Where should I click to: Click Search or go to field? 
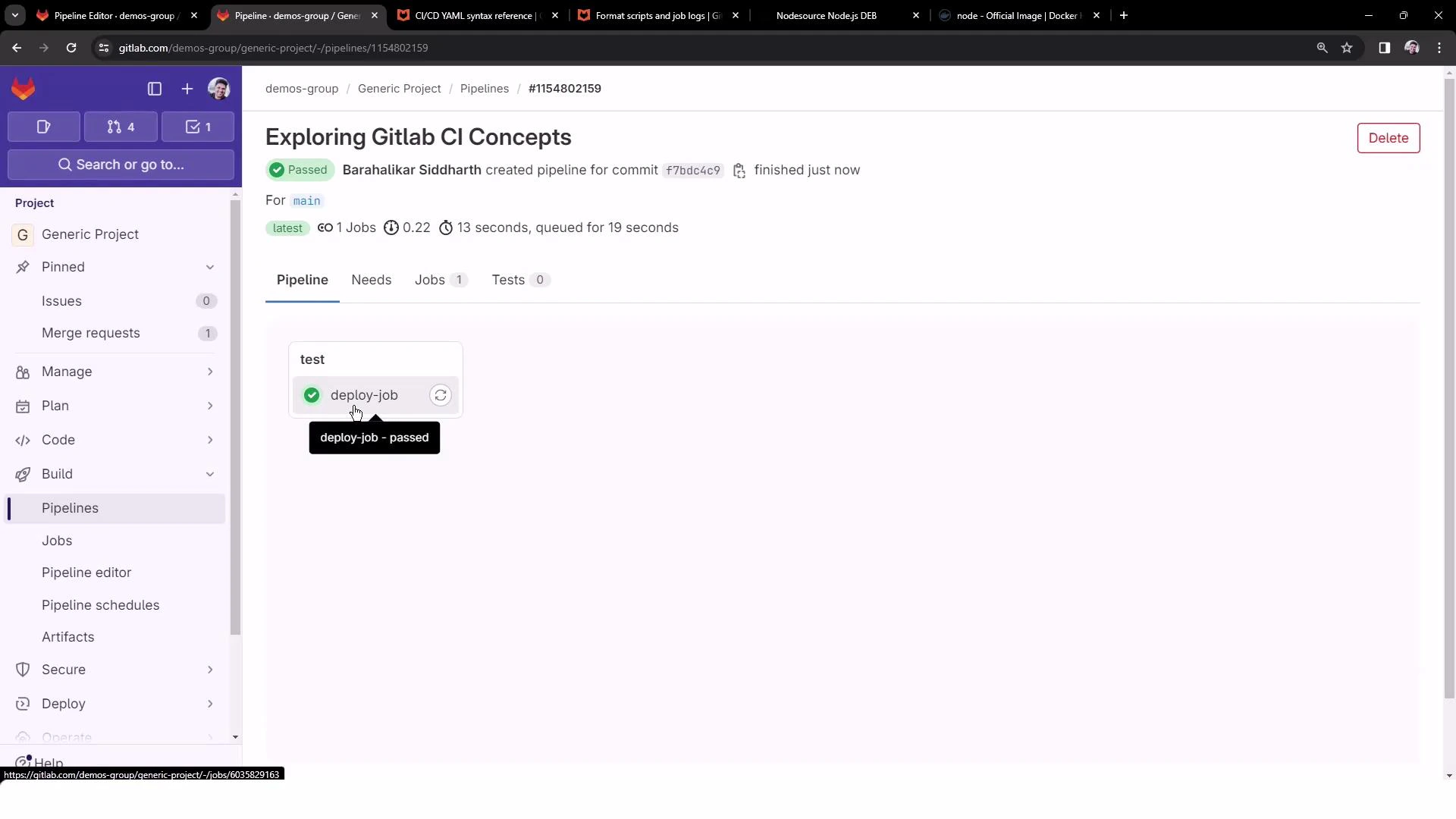coord(121,165)
